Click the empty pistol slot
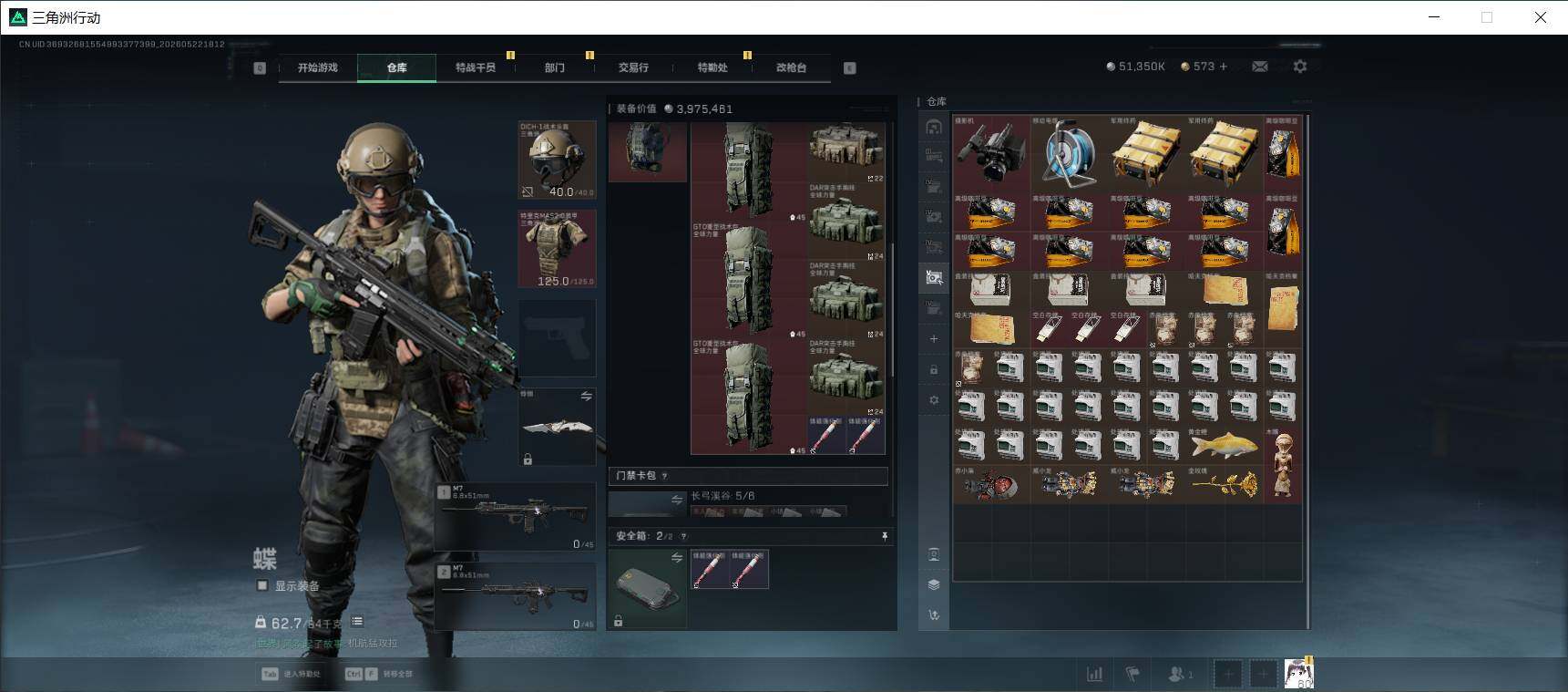 tap(557, 337)
